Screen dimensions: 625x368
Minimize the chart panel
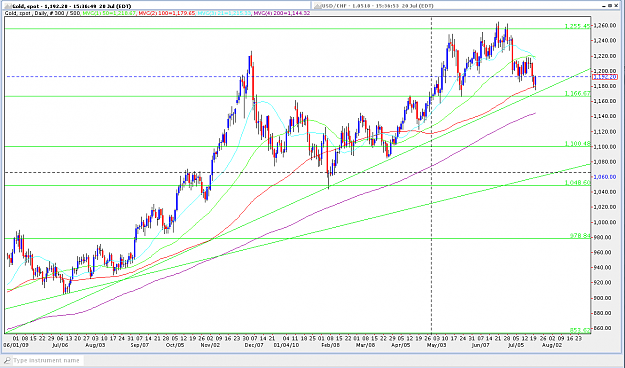point(605,6)
